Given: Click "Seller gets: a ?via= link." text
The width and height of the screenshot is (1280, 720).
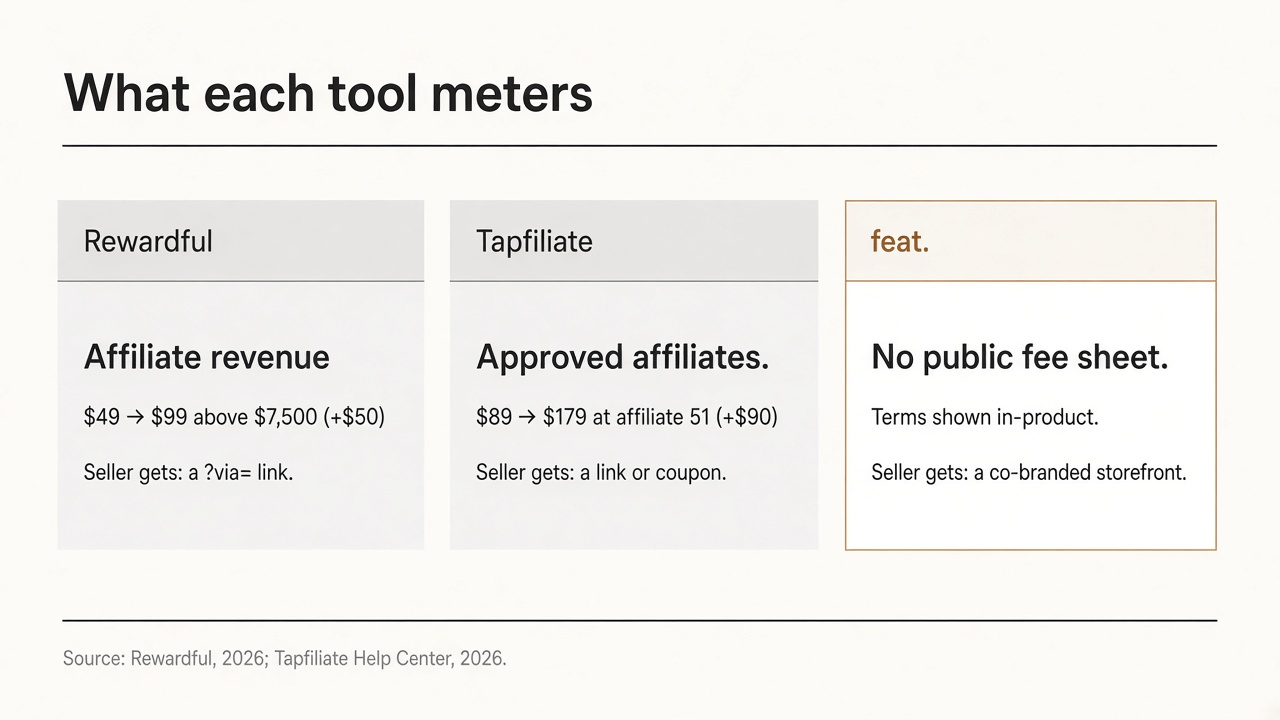Looking at the screenshot, I should point(189,472).
